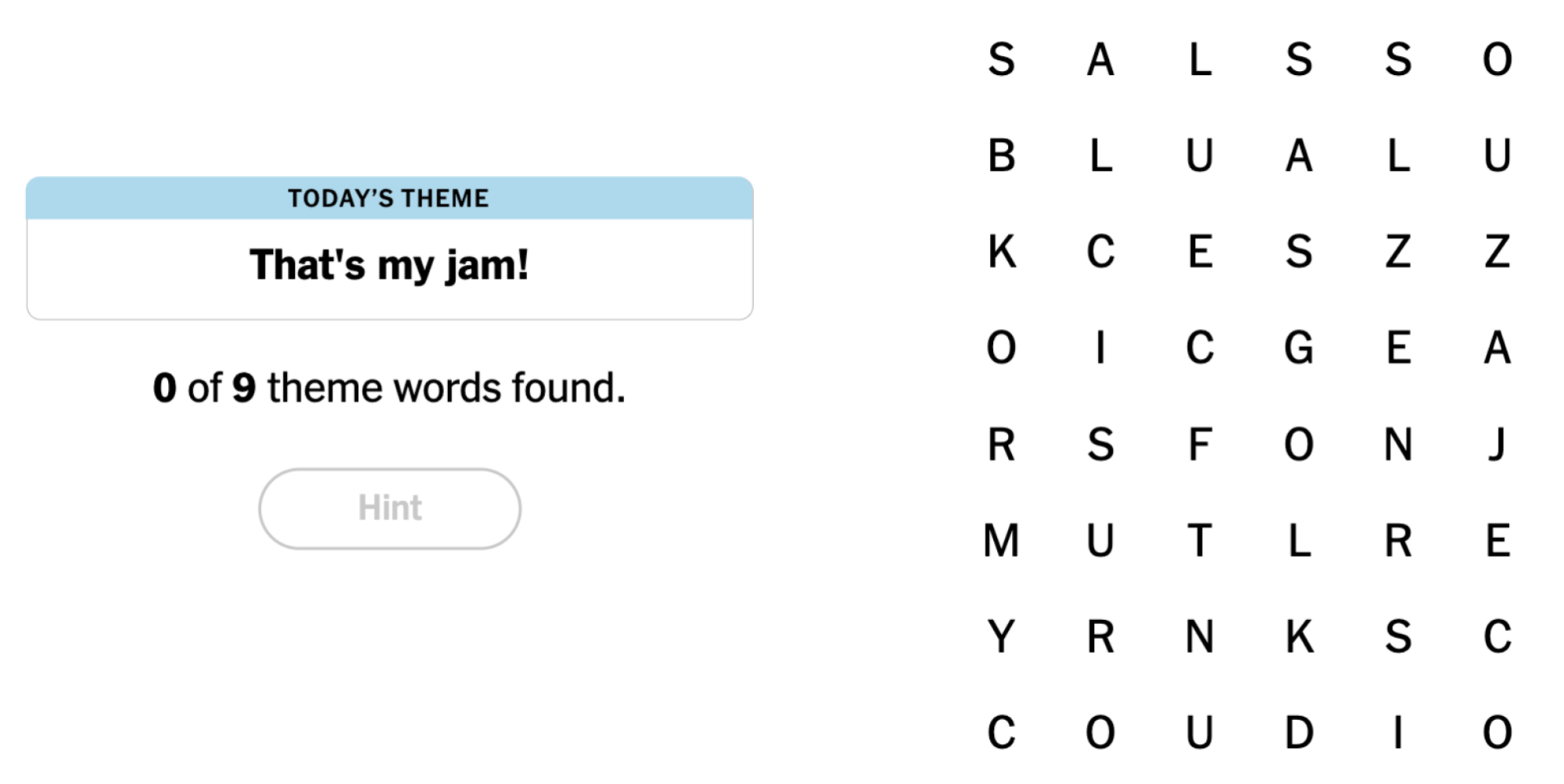Pick the letter D tile
The width and height of the screenshot is (1564, 784).
point(1299,732)
